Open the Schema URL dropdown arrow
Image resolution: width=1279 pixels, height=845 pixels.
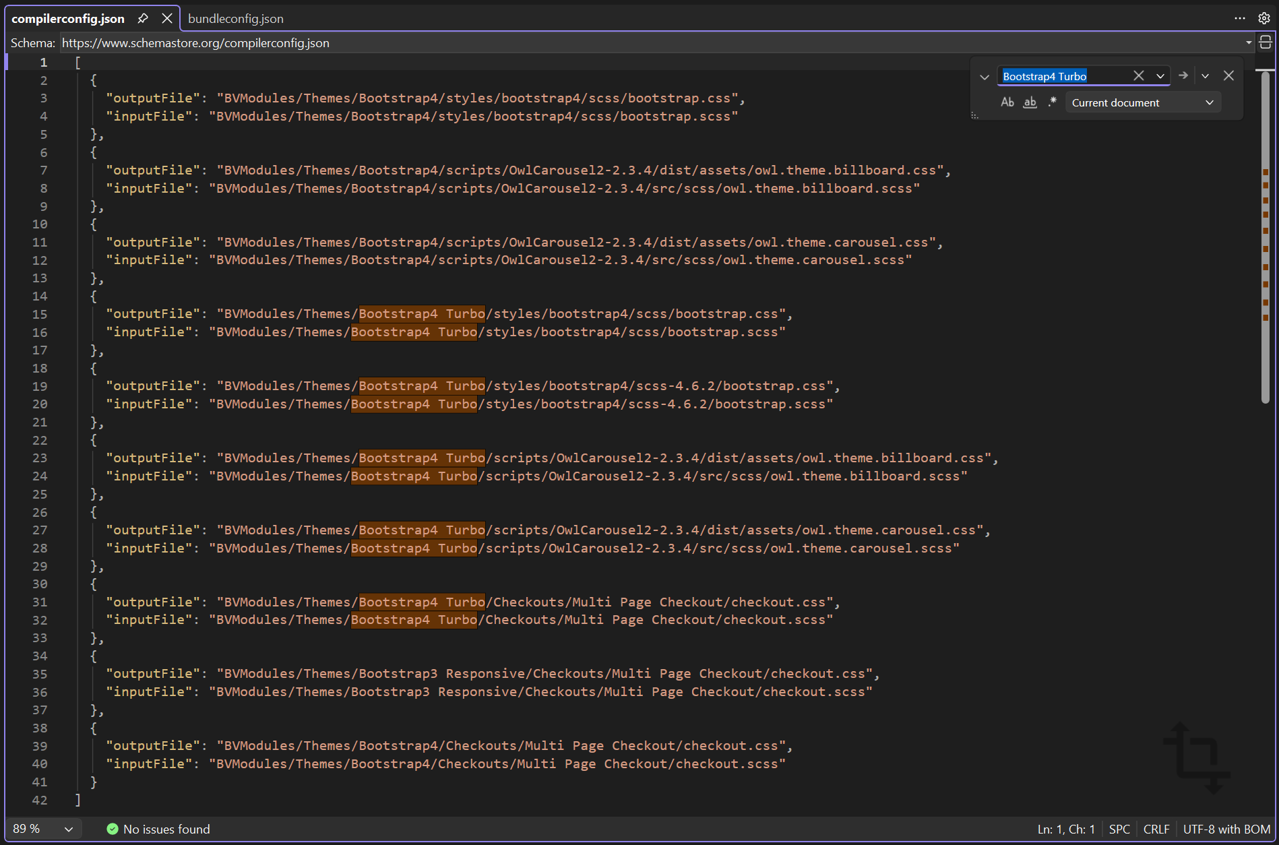coord(1248,43)
